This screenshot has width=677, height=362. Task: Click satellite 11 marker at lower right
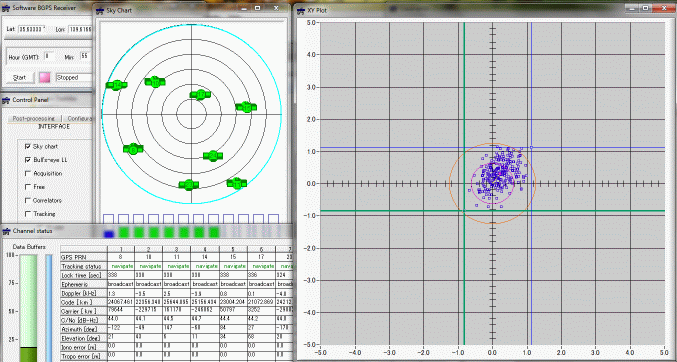tap(237, 183)
